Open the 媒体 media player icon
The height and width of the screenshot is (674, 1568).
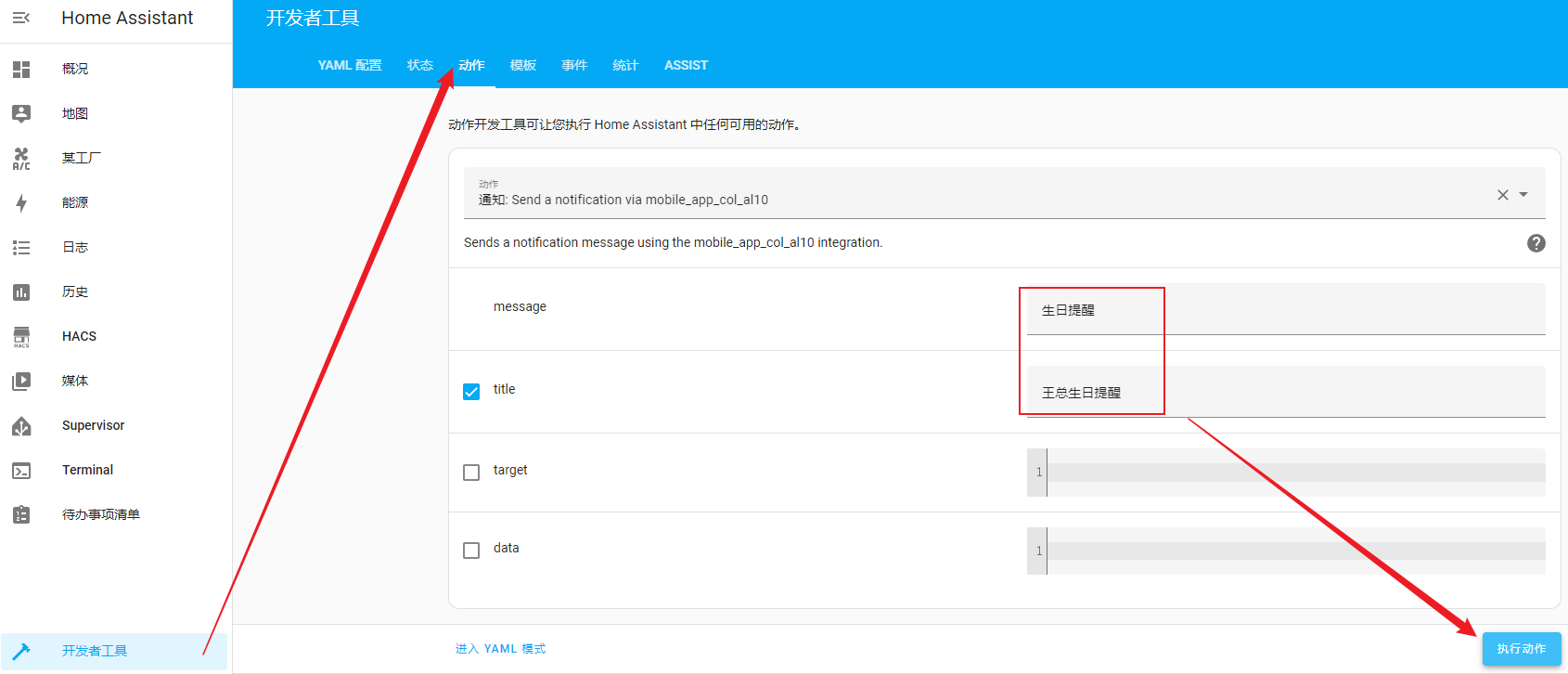click(x=21, y=381)
